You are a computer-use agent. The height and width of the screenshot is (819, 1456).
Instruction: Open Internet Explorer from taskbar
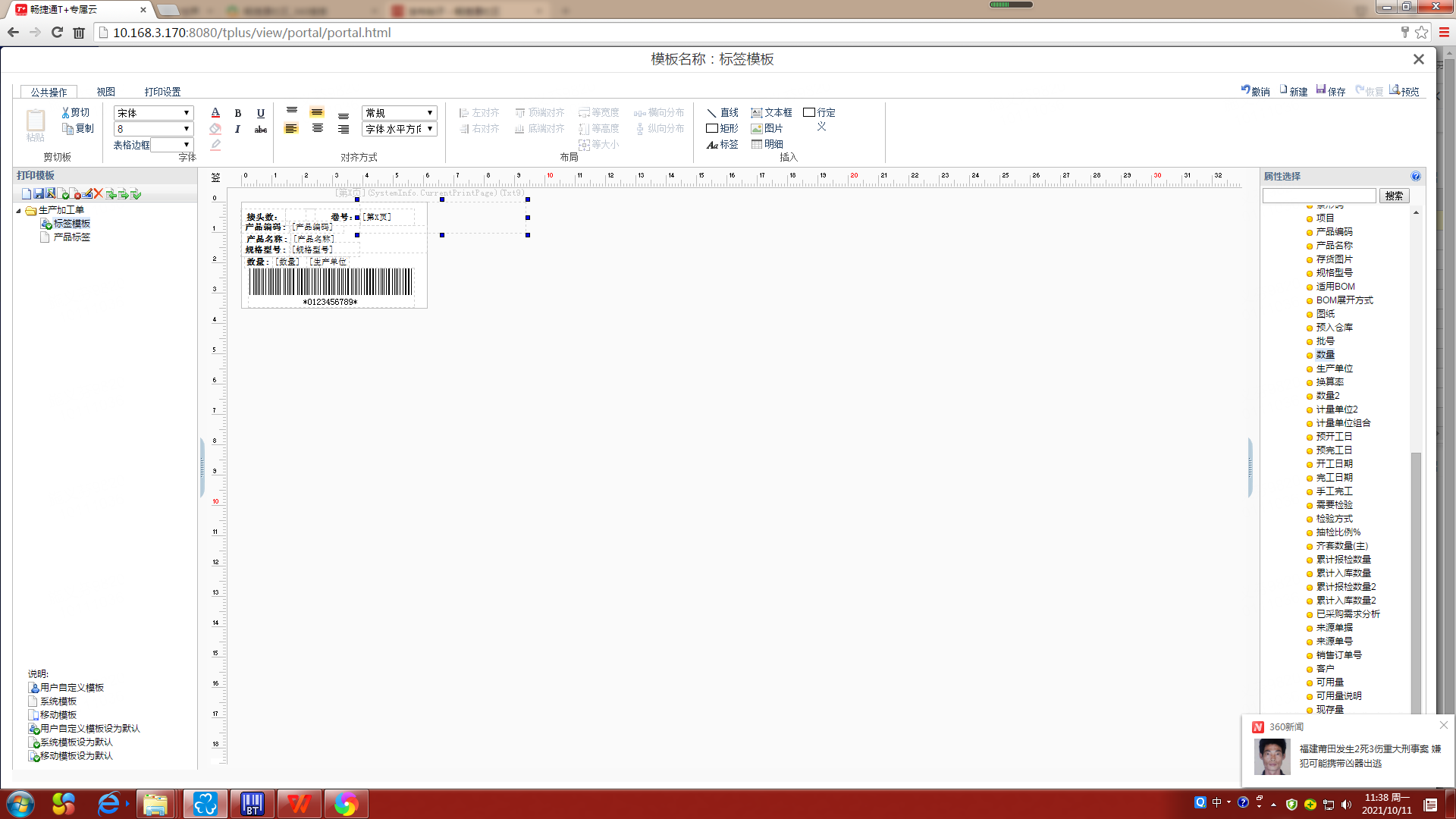110,804
